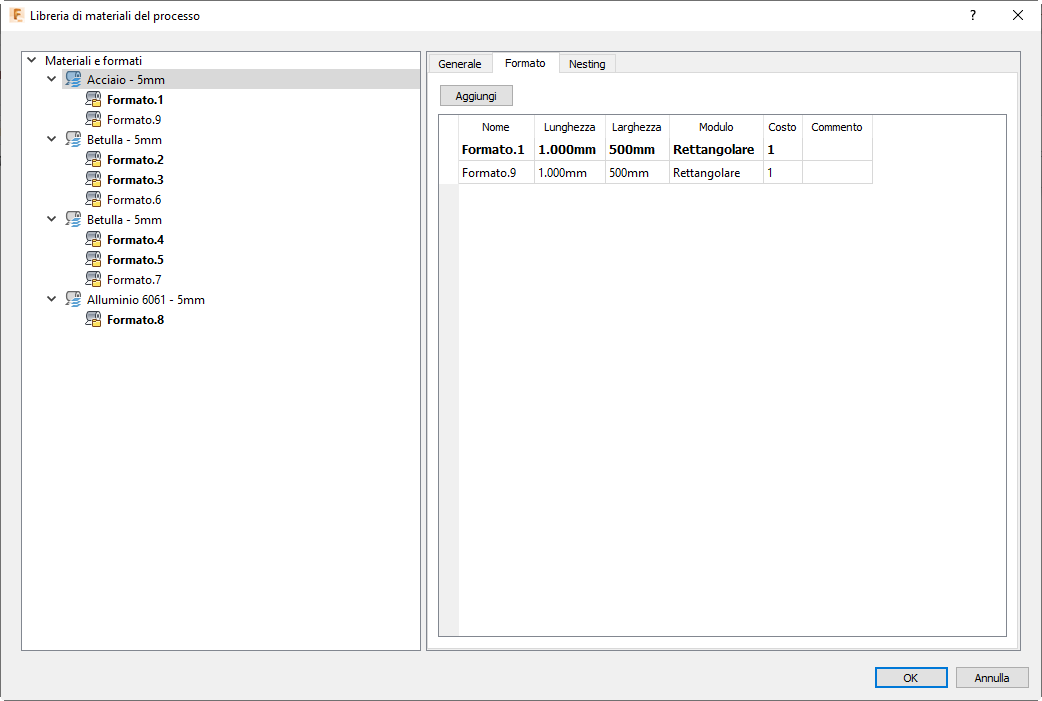Confirm with the OK button
This screenshot has width=1042, height=701.
coord(910,678)
